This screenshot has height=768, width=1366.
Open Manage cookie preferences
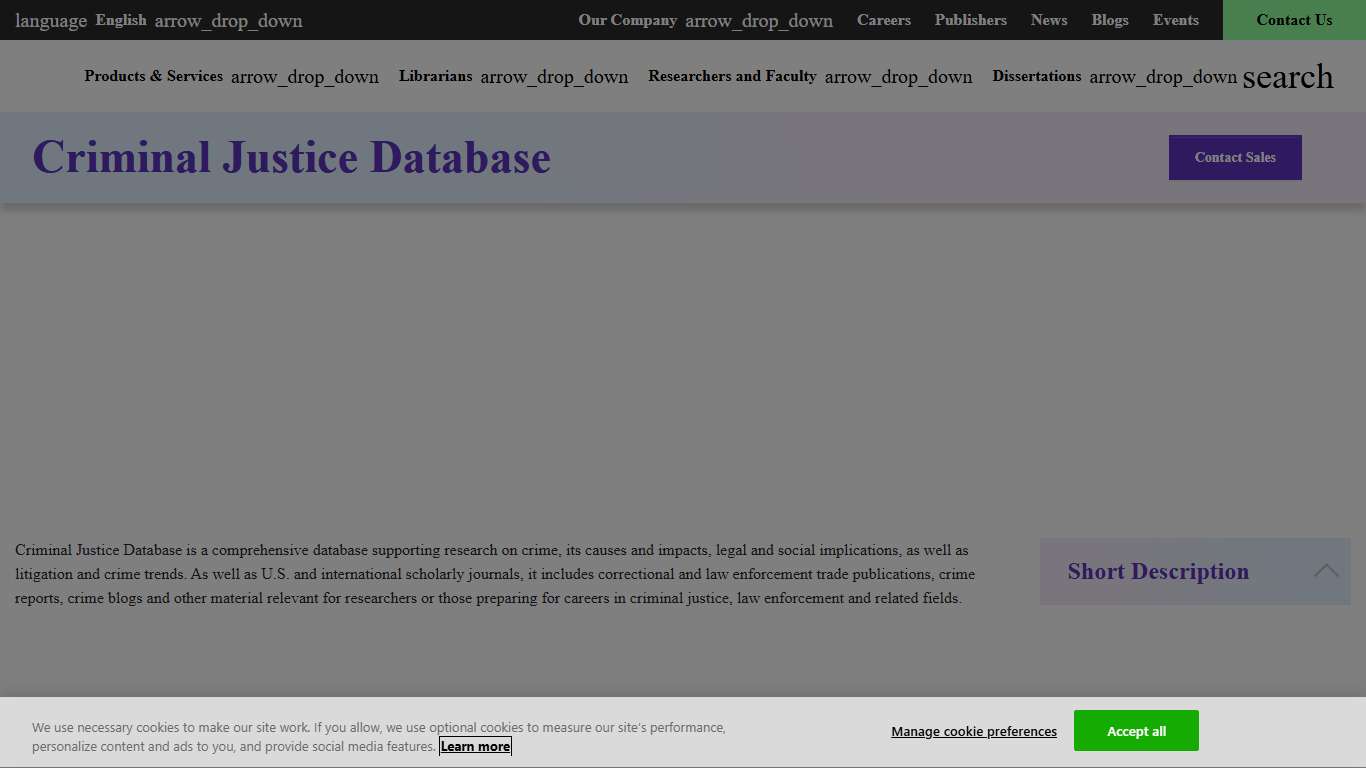pyautogui.click(x=973, y=731)
